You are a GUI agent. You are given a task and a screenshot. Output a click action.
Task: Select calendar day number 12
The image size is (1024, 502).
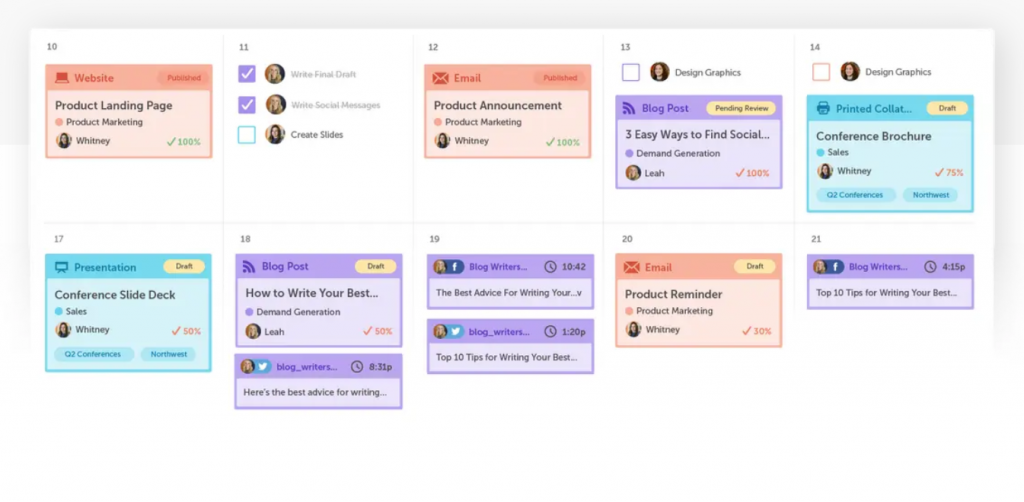click(x=433, y=47)
